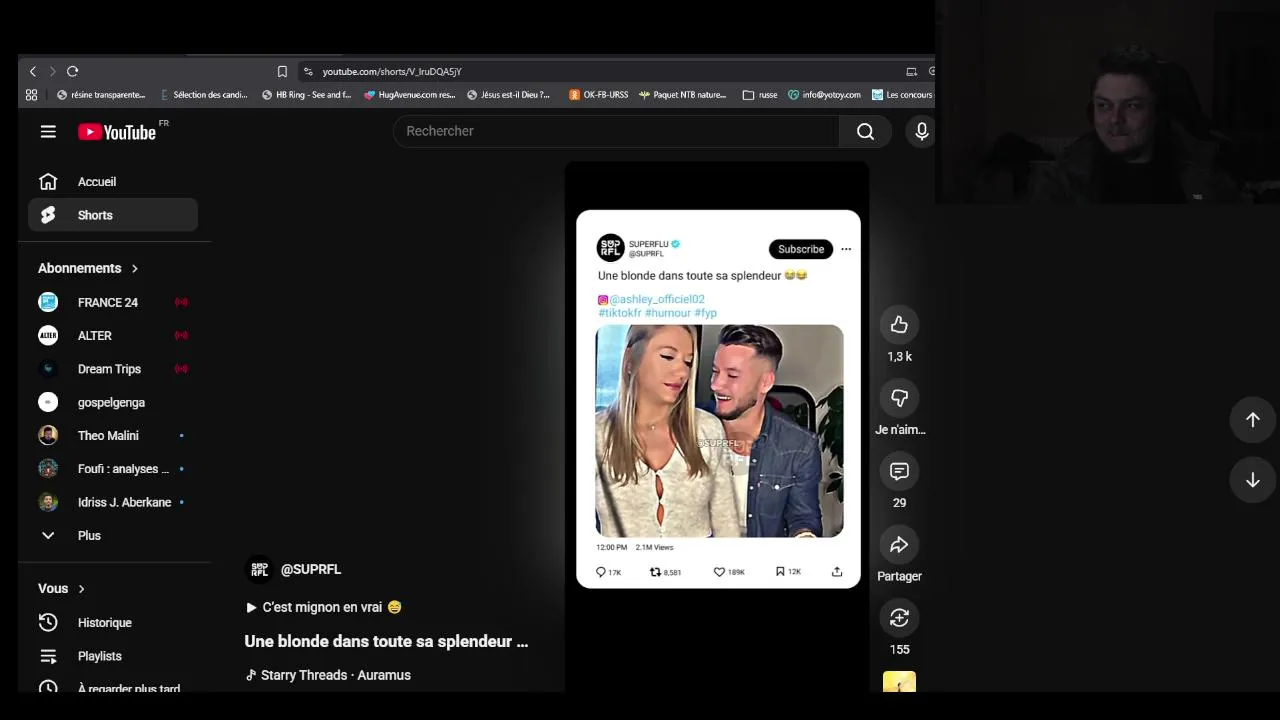
Task: Open the Jésus est-il Dieu bookmark
Action: pos(508,95)
